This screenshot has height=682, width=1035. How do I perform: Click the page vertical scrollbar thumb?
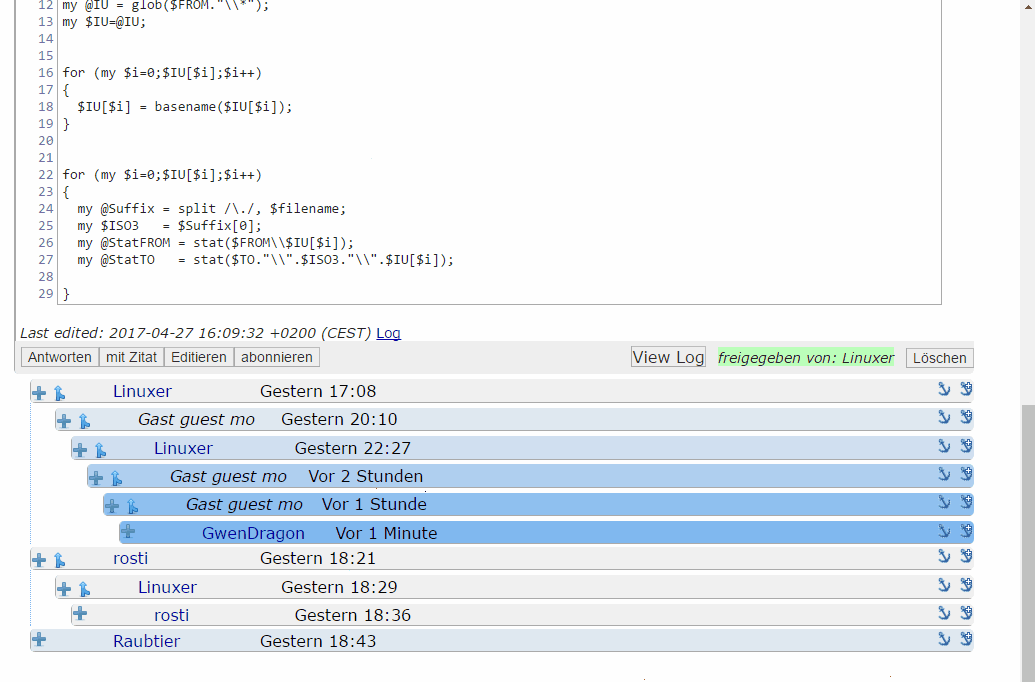[1028, 541]
